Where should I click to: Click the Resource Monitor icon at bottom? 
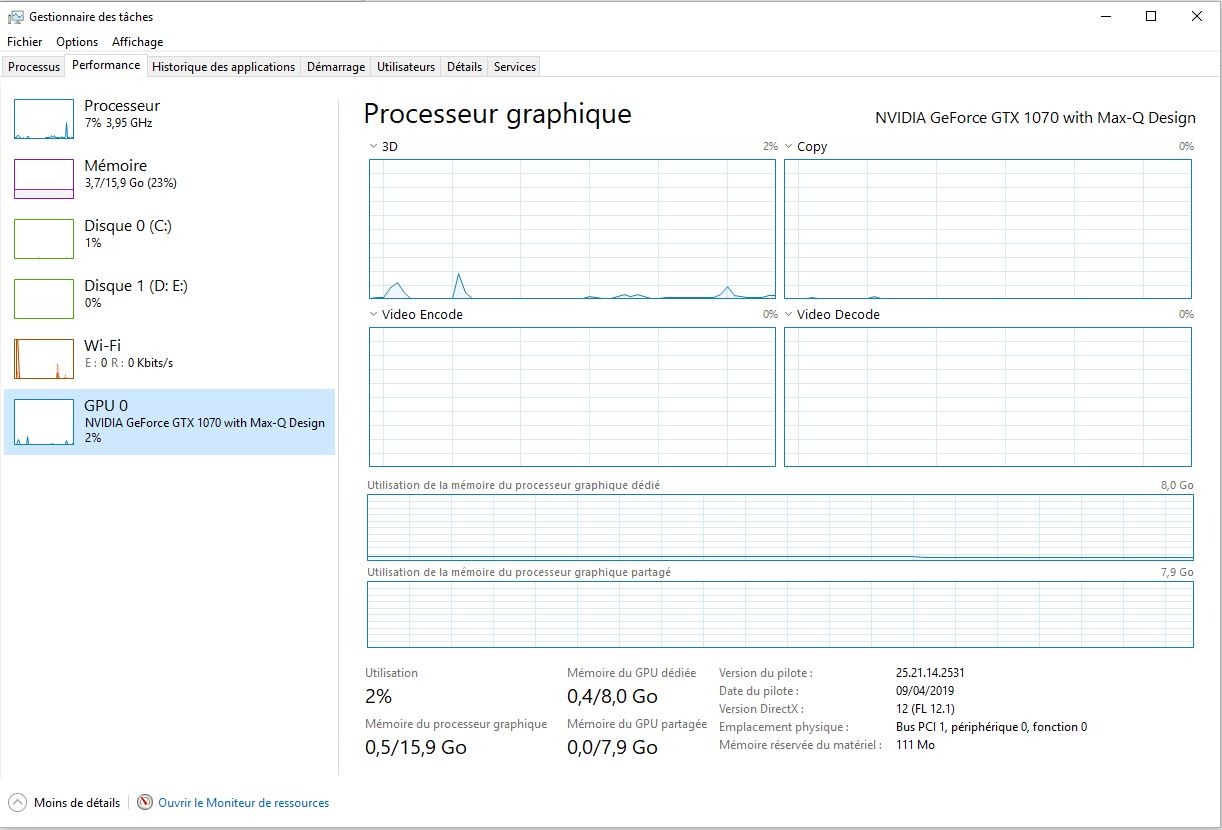pyautogui.click(x=145, y=802)
